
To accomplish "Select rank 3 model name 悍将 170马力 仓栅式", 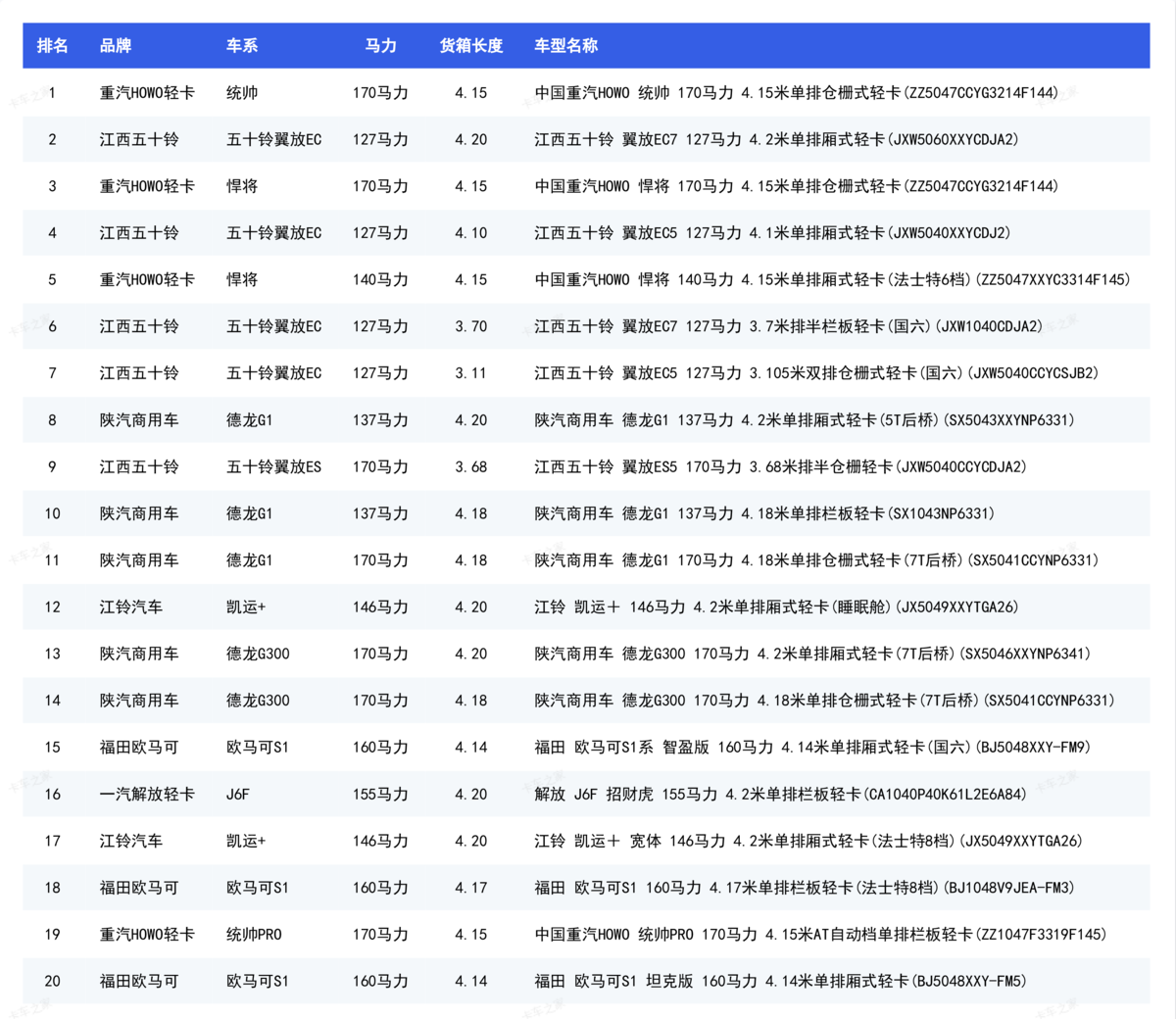I will pyautogui.click(x=797, y=186).
